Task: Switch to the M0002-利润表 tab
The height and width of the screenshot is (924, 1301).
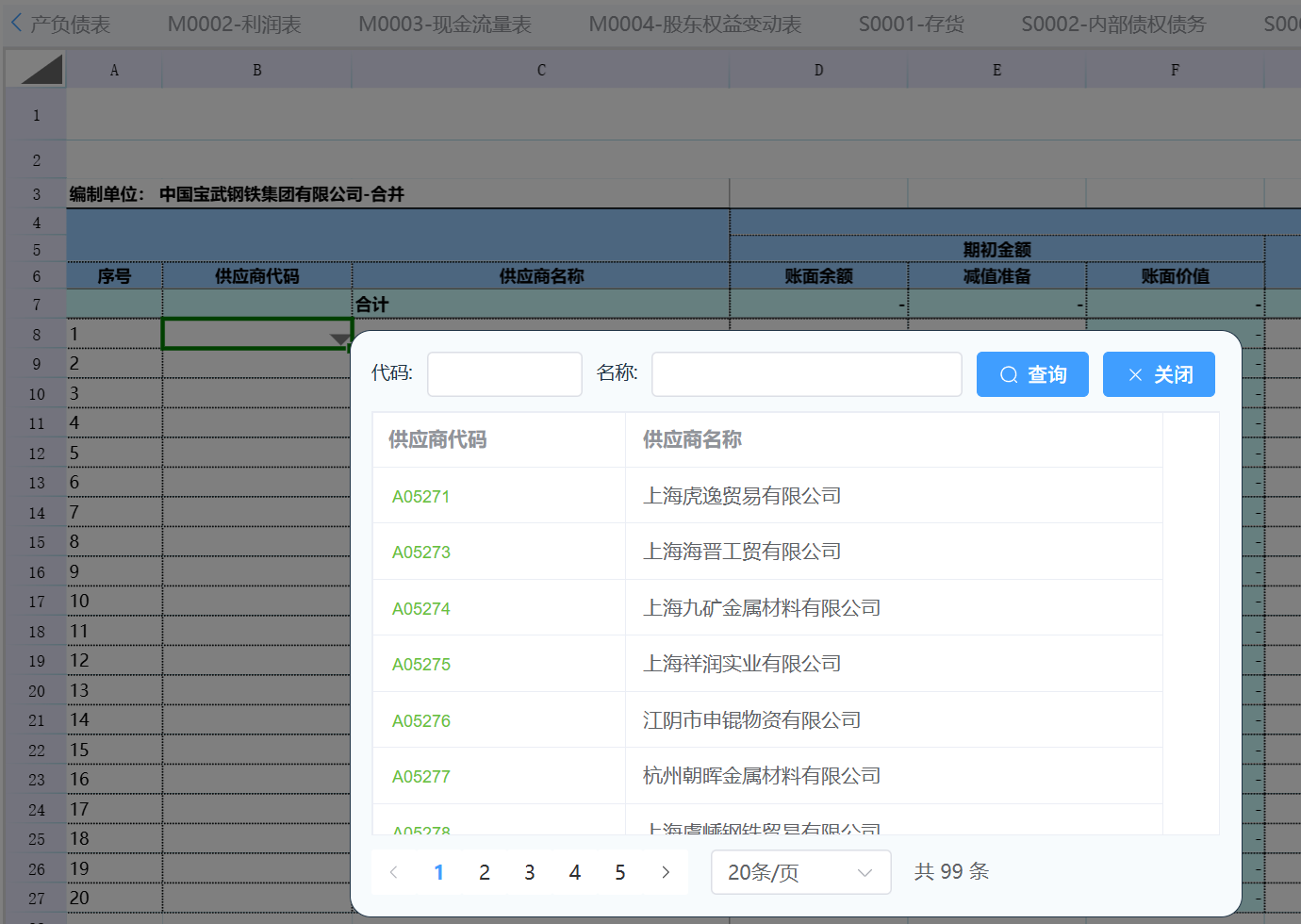Action: tap(234, 25)
